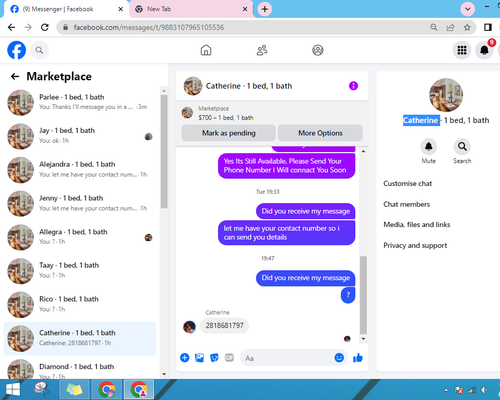
Task: Mute the Catherine conversation
Action: pyautogui.click(x=429, y=147)
